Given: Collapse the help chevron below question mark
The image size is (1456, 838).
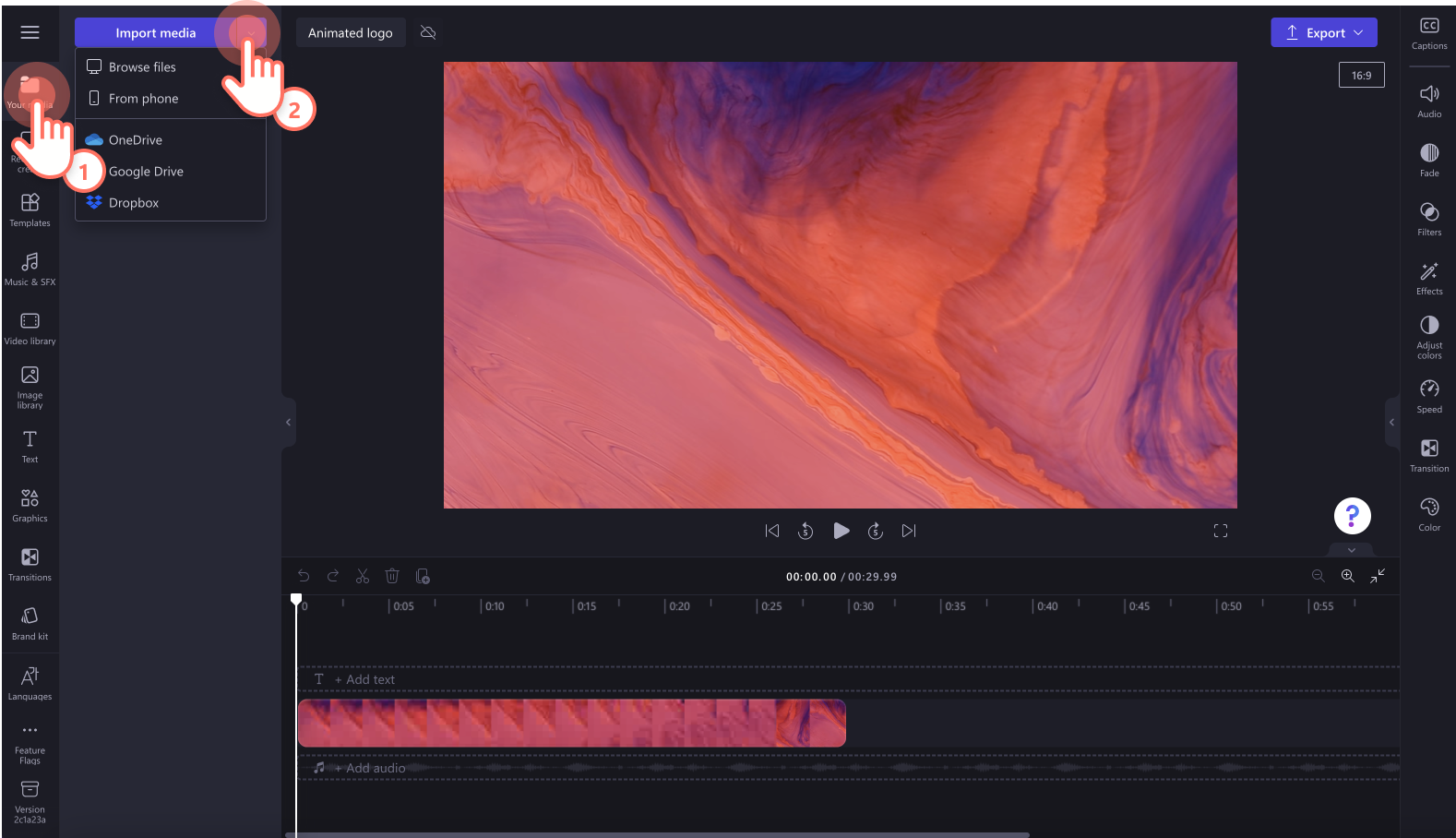Looking at the screenshot, I should [1352, 550].
